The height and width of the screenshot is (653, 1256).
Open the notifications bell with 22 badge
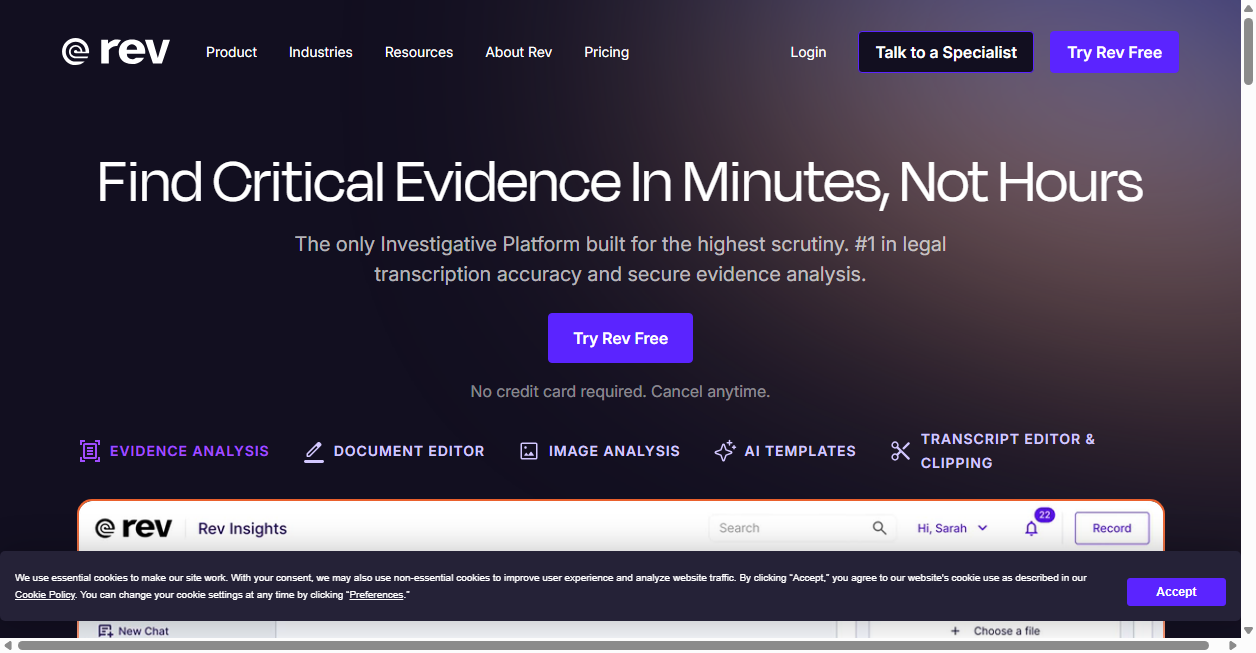click(x=1032, y=528)
